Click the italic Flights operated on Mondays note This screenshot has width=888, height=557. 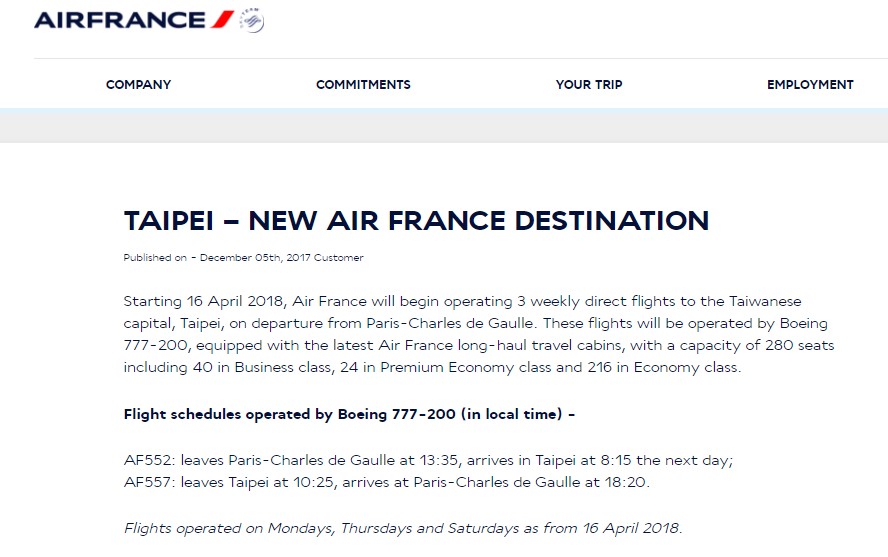click(403, 528)
